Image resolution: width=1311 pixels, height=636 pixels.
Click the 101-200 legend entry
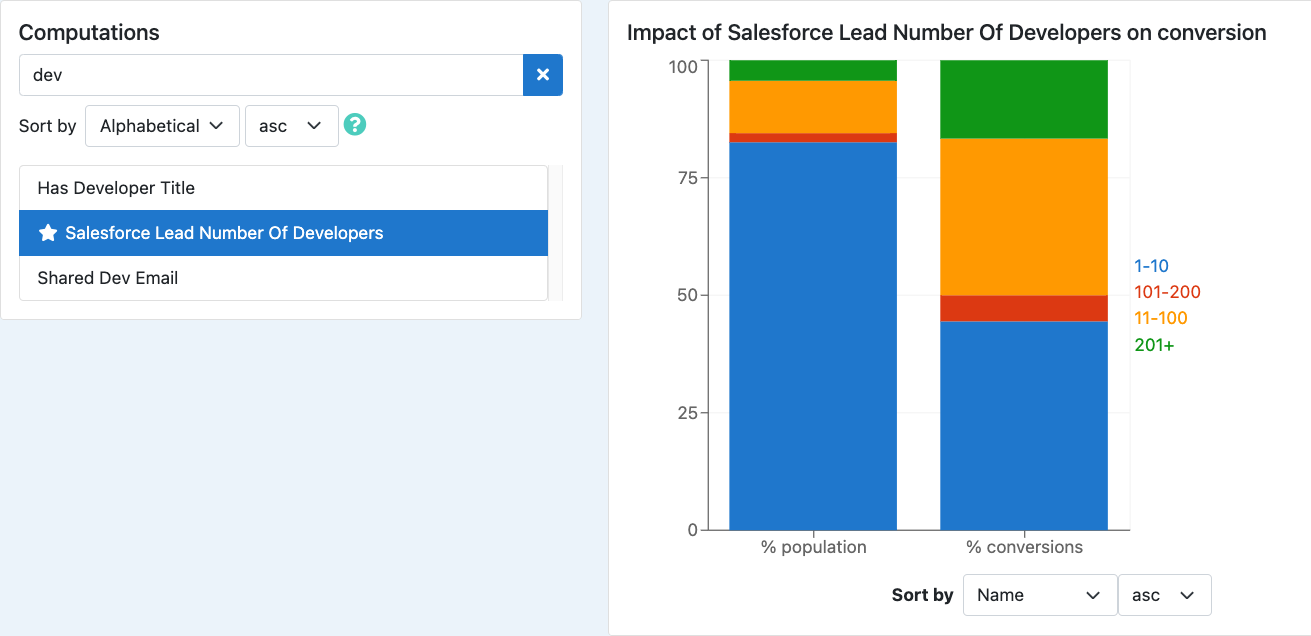coord(1167,292)
